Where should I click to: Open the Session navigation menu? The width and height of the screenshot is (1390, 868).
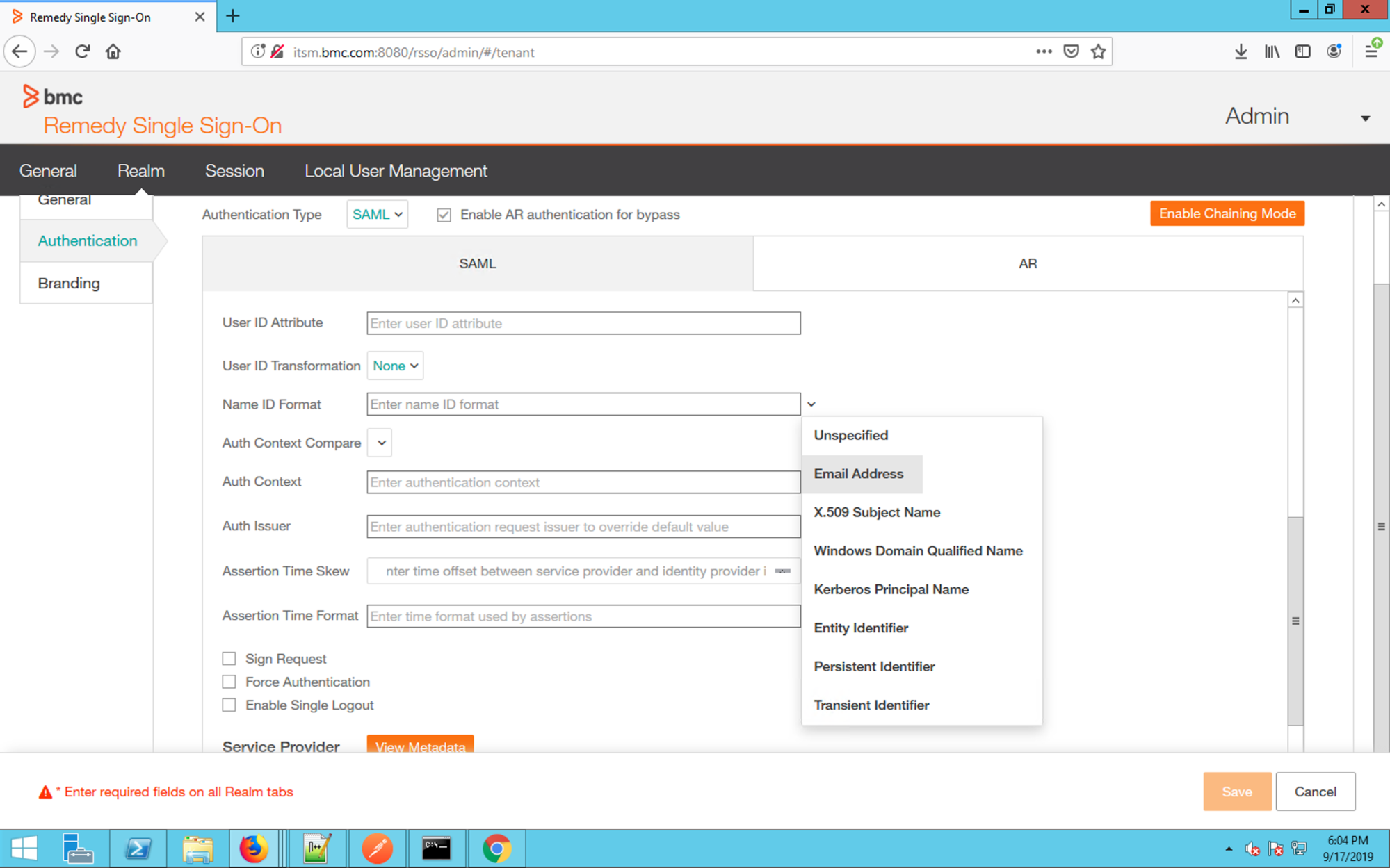coord(234,170)
